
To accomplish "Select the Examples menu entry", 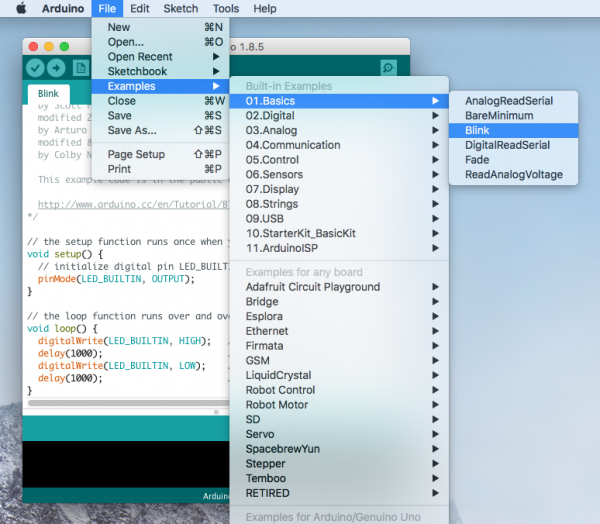I will 160,86.
